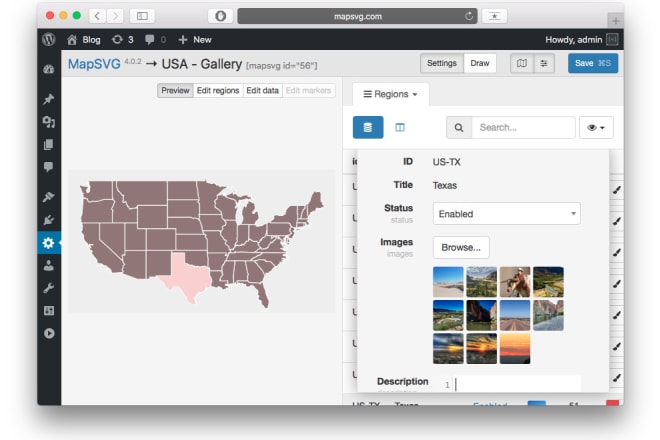Open Users person icon in sidebar

(49, 265)
